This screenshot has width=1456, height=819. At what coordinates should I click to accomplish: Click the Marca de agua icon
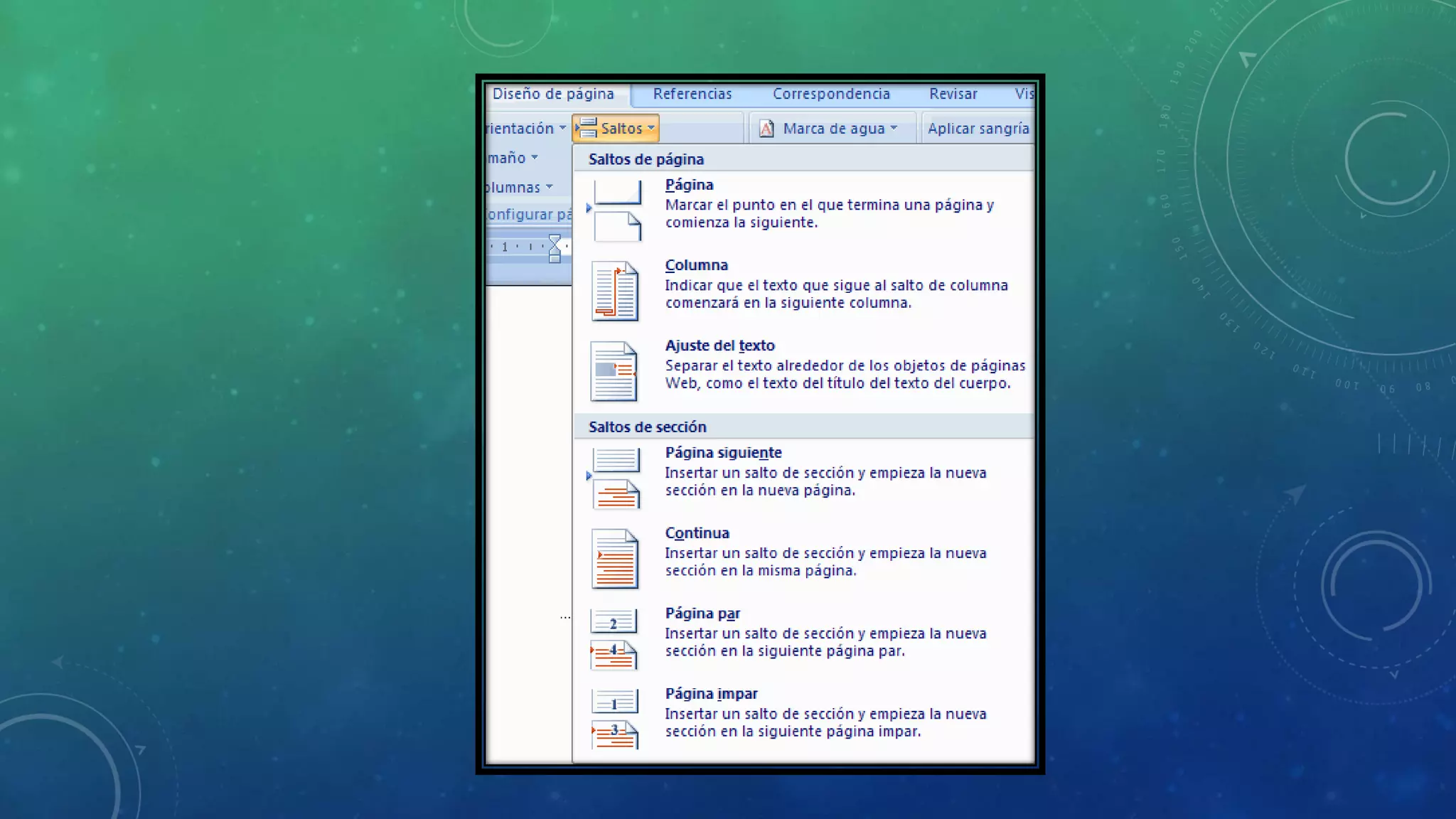pos(766,129)
